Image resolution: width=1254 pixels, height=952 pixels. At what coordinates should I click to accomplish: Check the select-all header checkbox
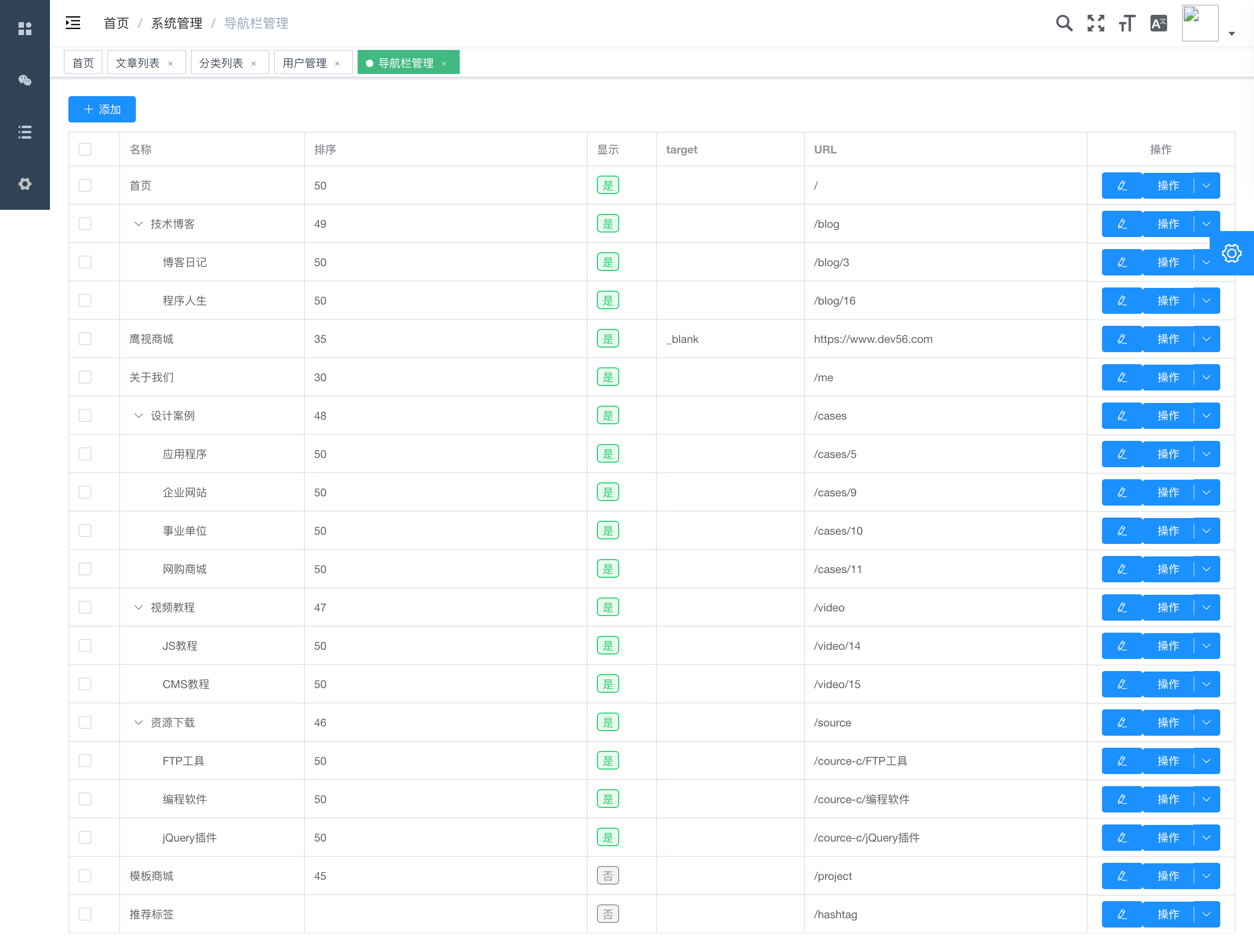tap(85, 150)
